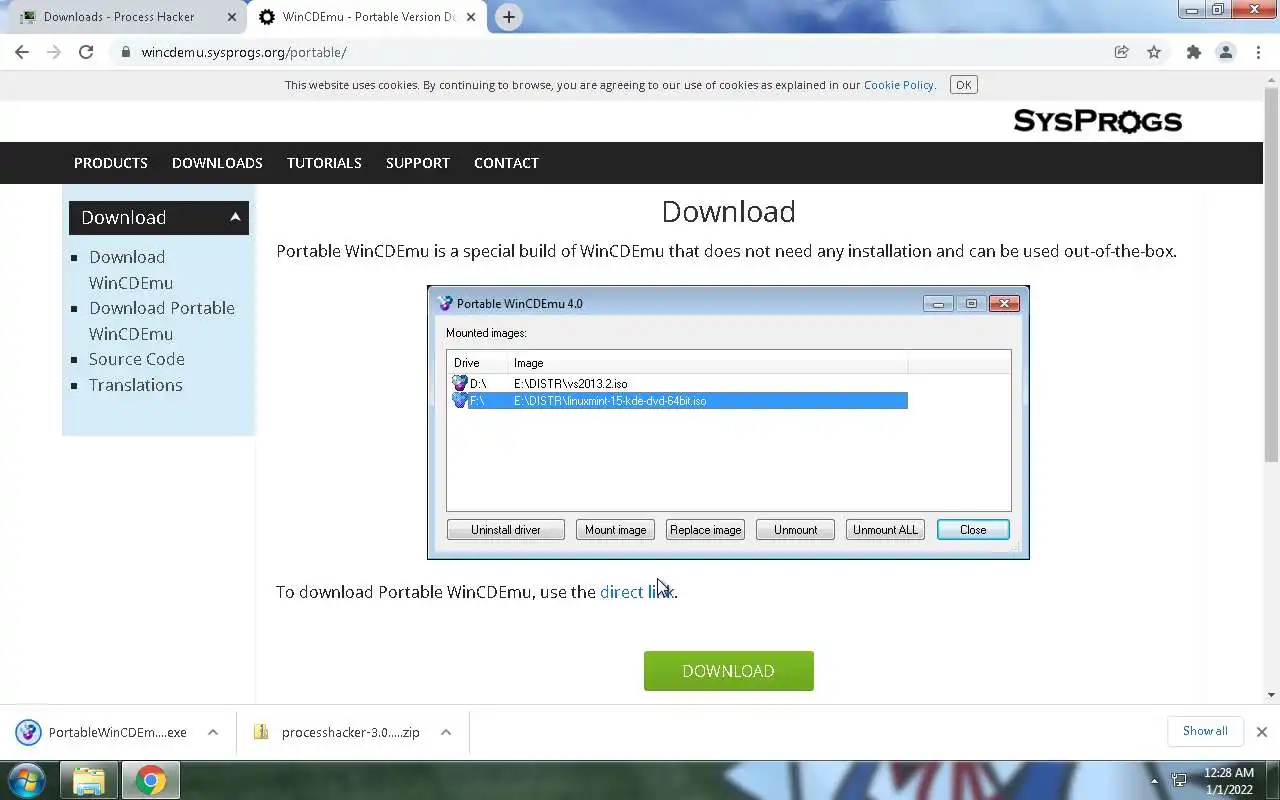The image size is (1280, 800).
Task: Go back to the previous page
Action: click(22, 52)
